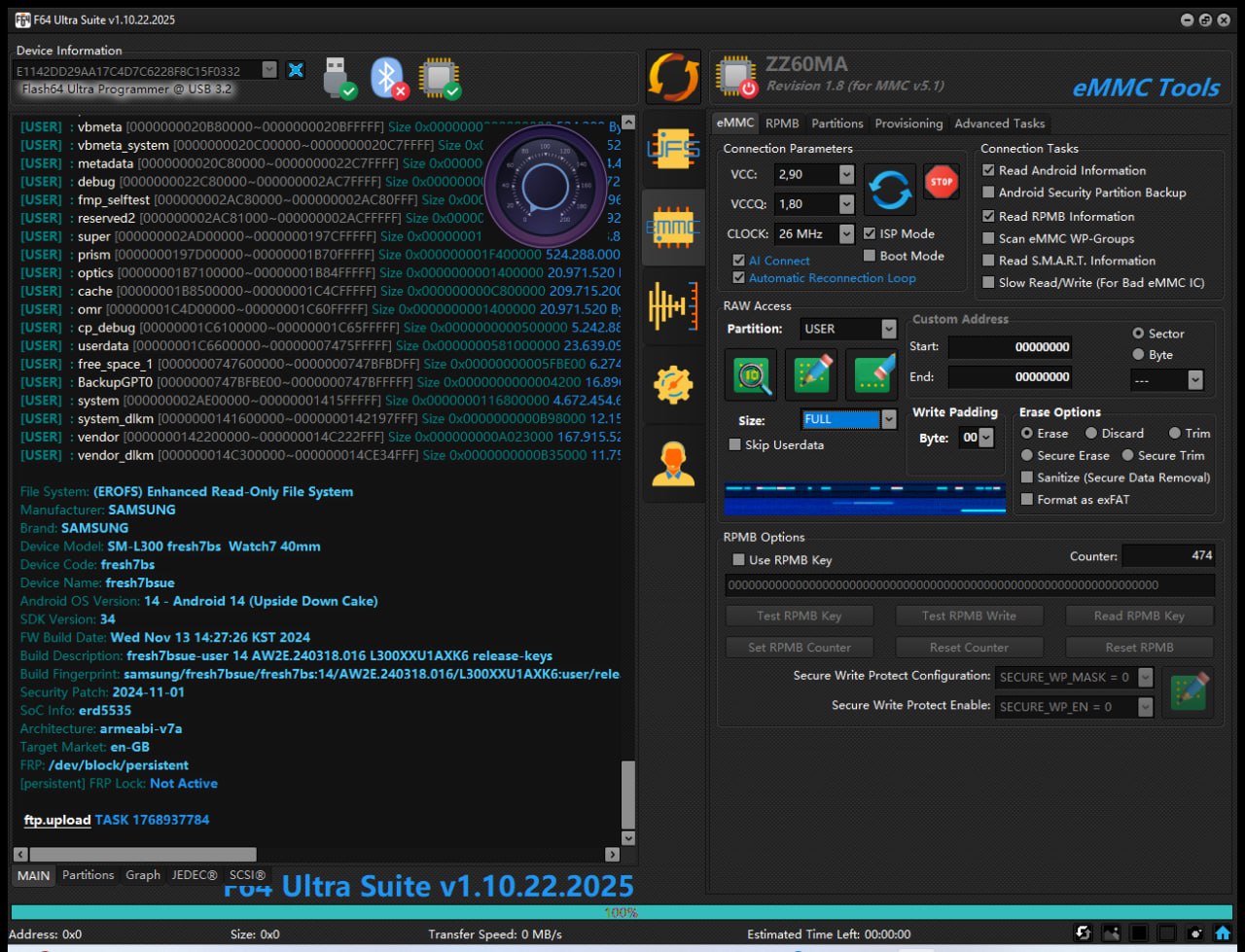Enable the Boot Mode checkbox
1245x952 pixels.
(x=870, y=256)
